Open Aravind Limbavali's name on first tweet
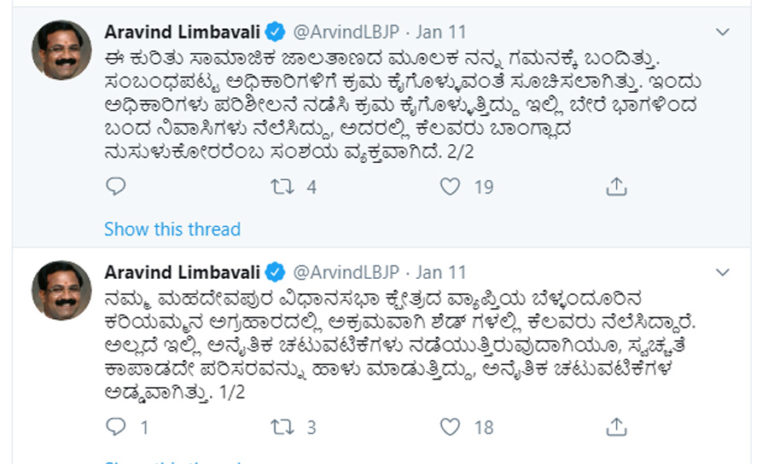This screenshot has height=464, width=768. (181, 31)
